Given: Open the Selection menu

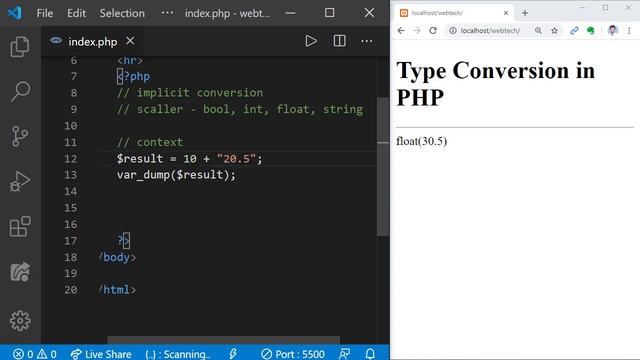Looking at the screenshot, I should [122, 13].
